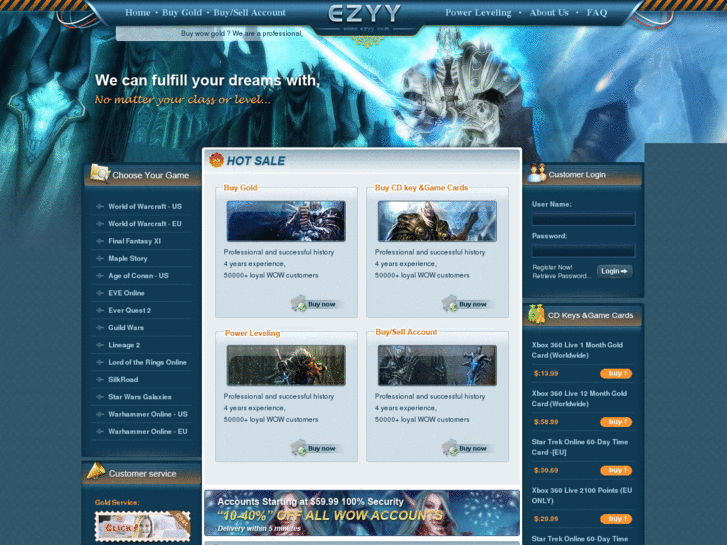The image size is (727, 545).
Task: Click Buy now under Buy/Sell Account
Action: pyautogui.click(x=465, y=449)
